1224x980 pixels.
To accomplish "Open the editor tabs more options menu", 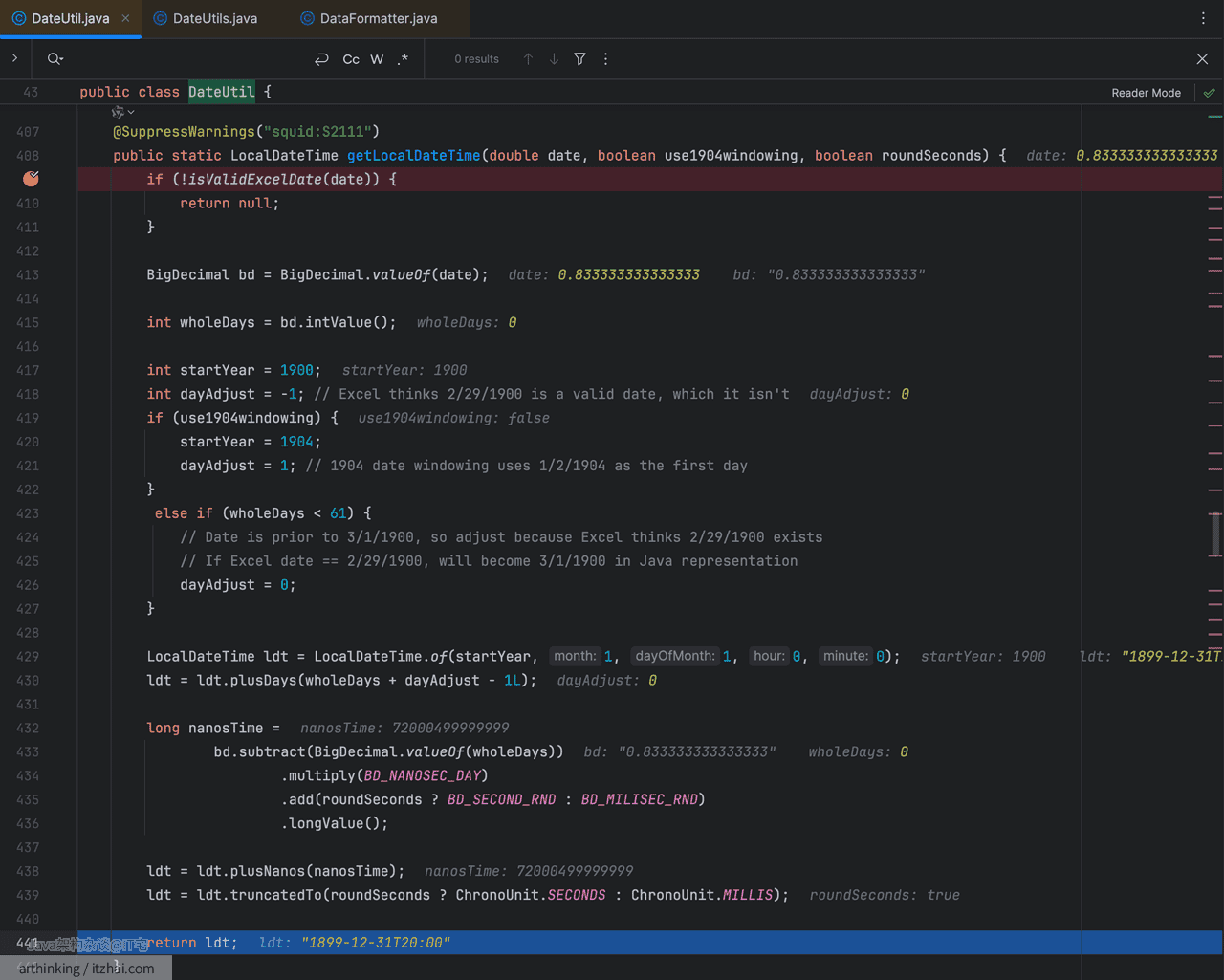I will (x=1203, y=18).
